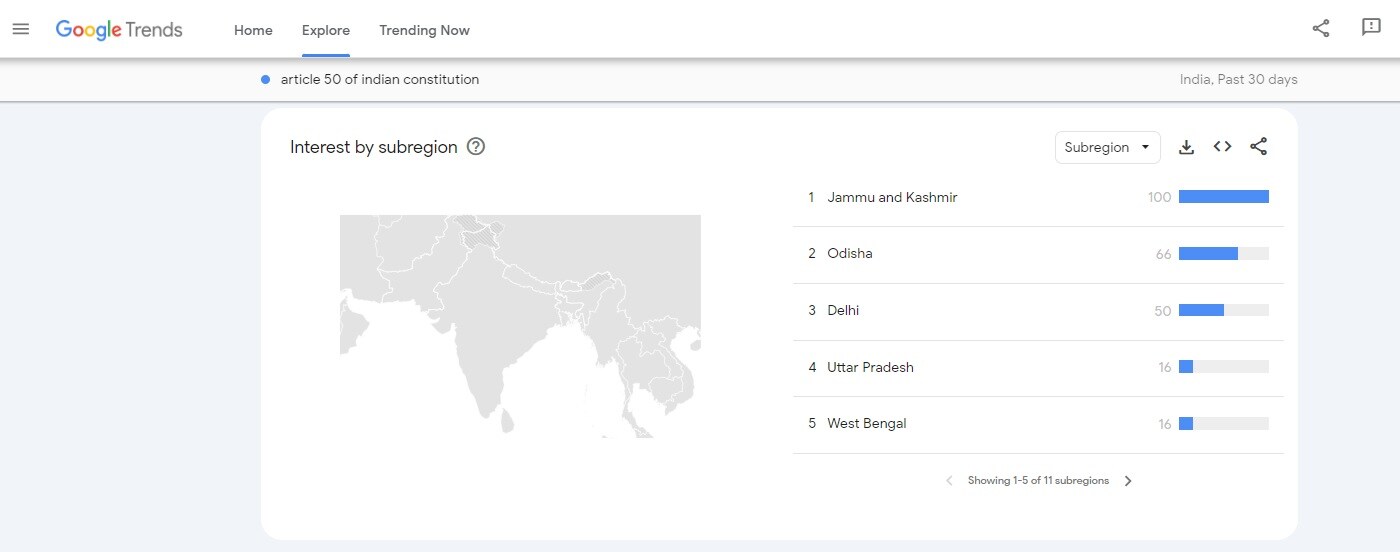Click the embed code icon
Image resolution: width=1400 pixels, height=552 pixels.
[1222, 147]
